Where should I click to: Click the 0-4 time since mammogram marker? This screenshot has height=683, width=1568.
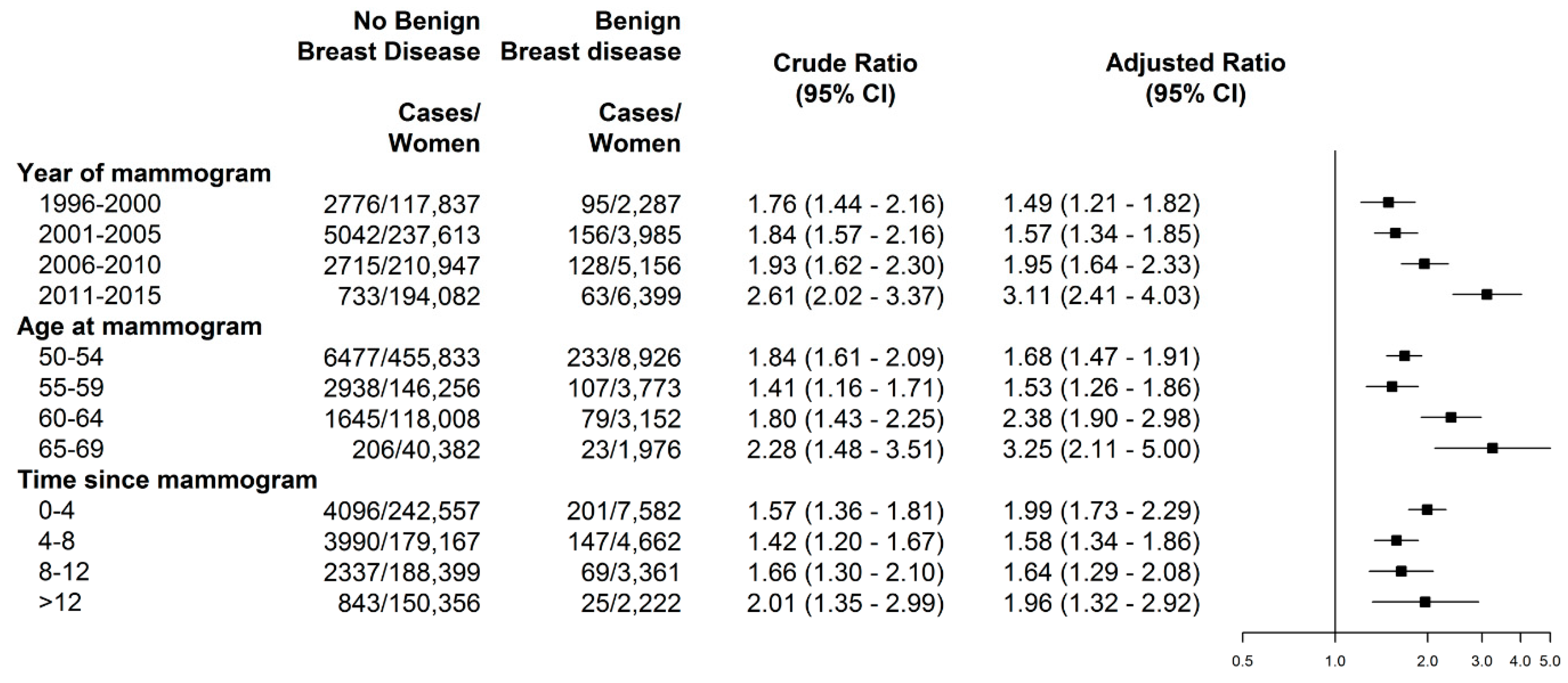[1427, 510]
